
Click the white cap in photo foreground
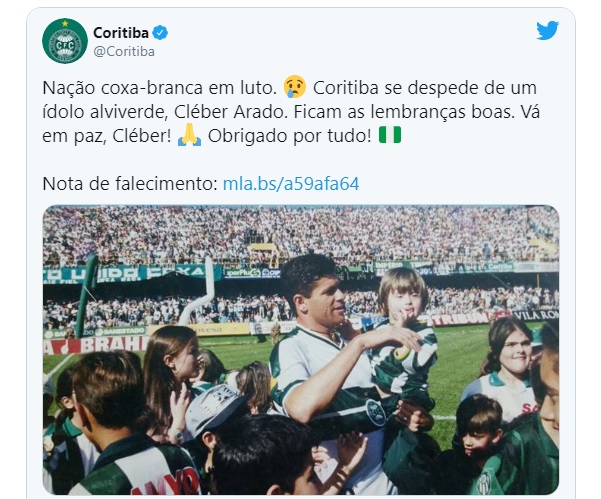coord(215,410)
